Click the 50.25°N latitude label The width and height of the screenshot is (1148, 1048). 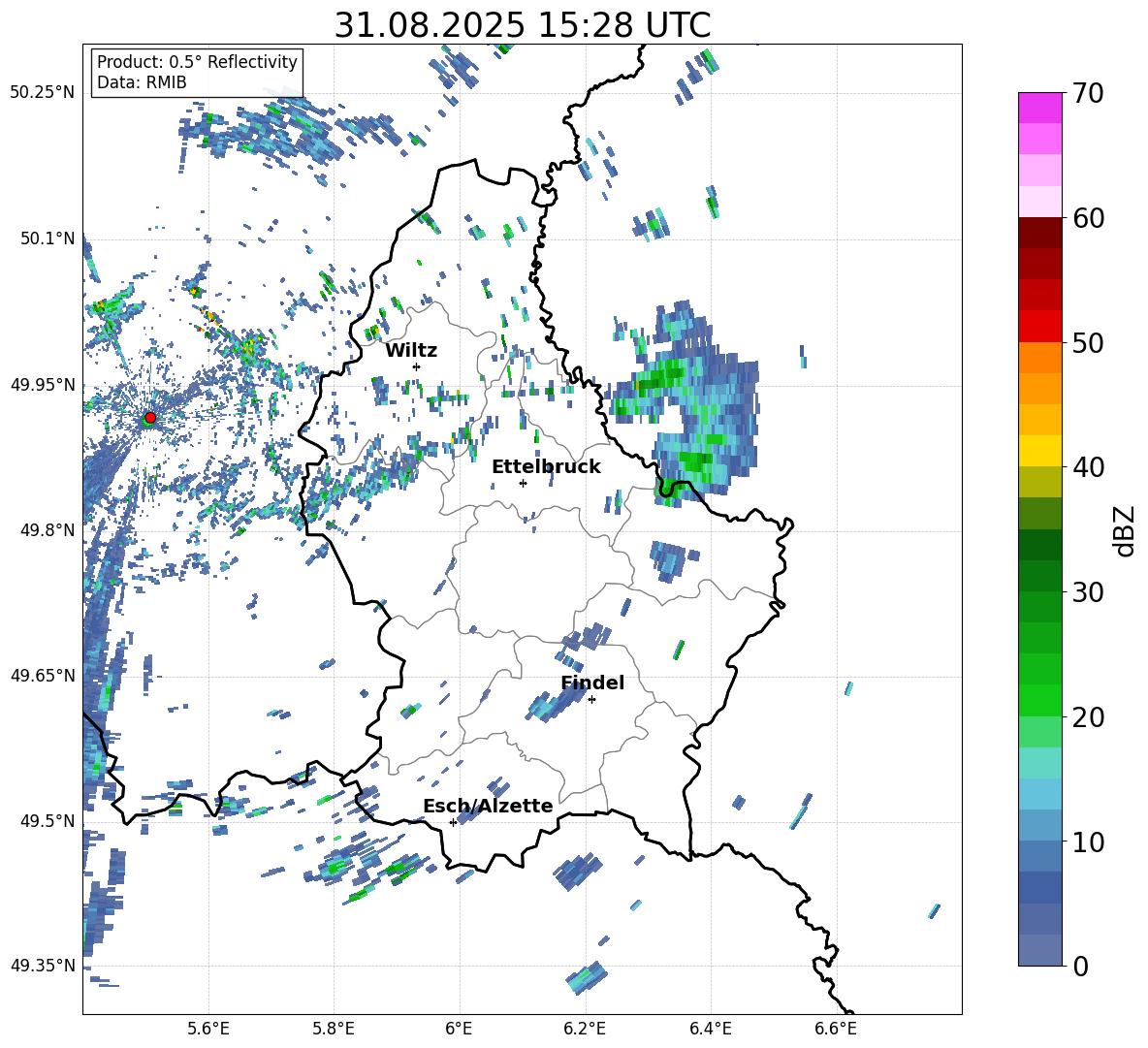(x=43, y=93)
